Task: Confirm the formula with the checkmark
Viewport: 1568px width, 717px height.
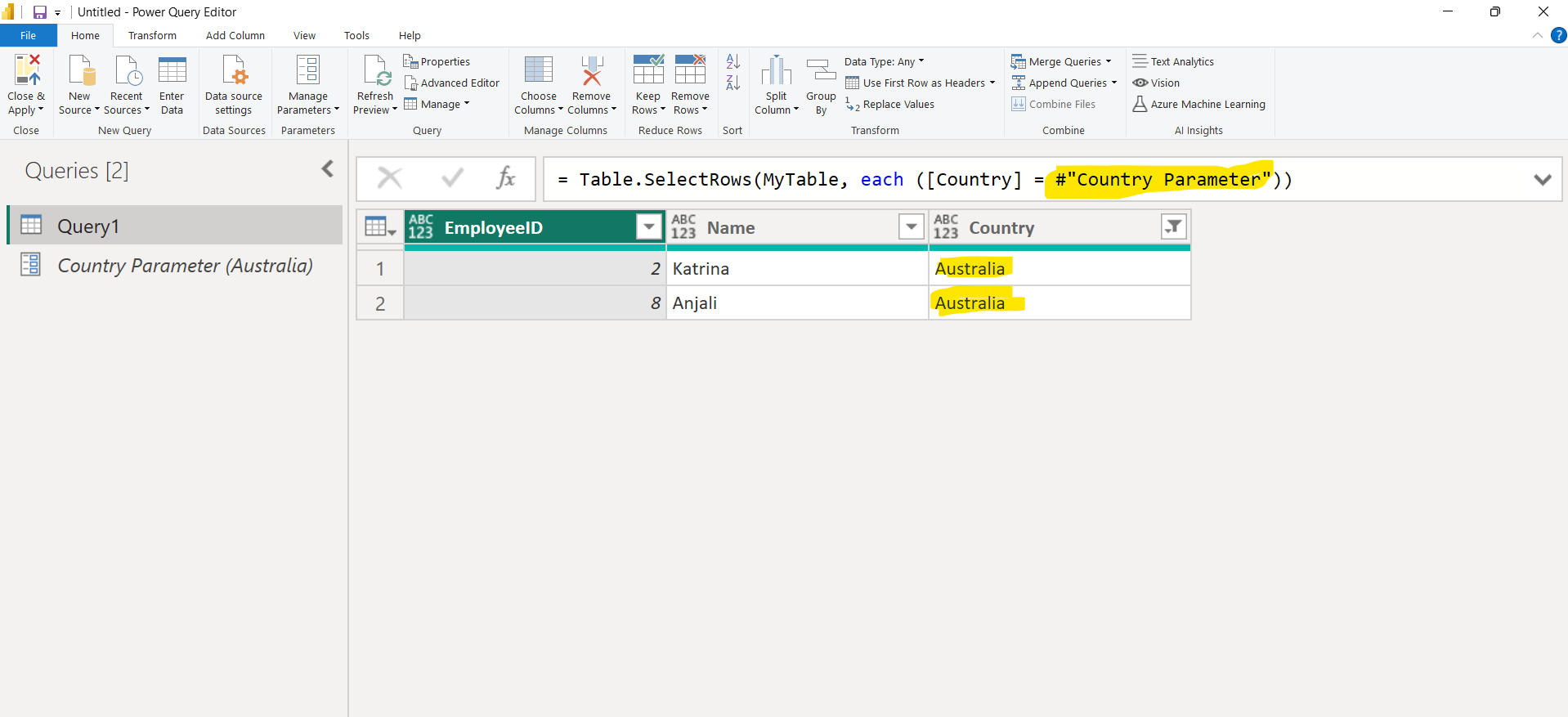Action: click(x=452, y=178)
